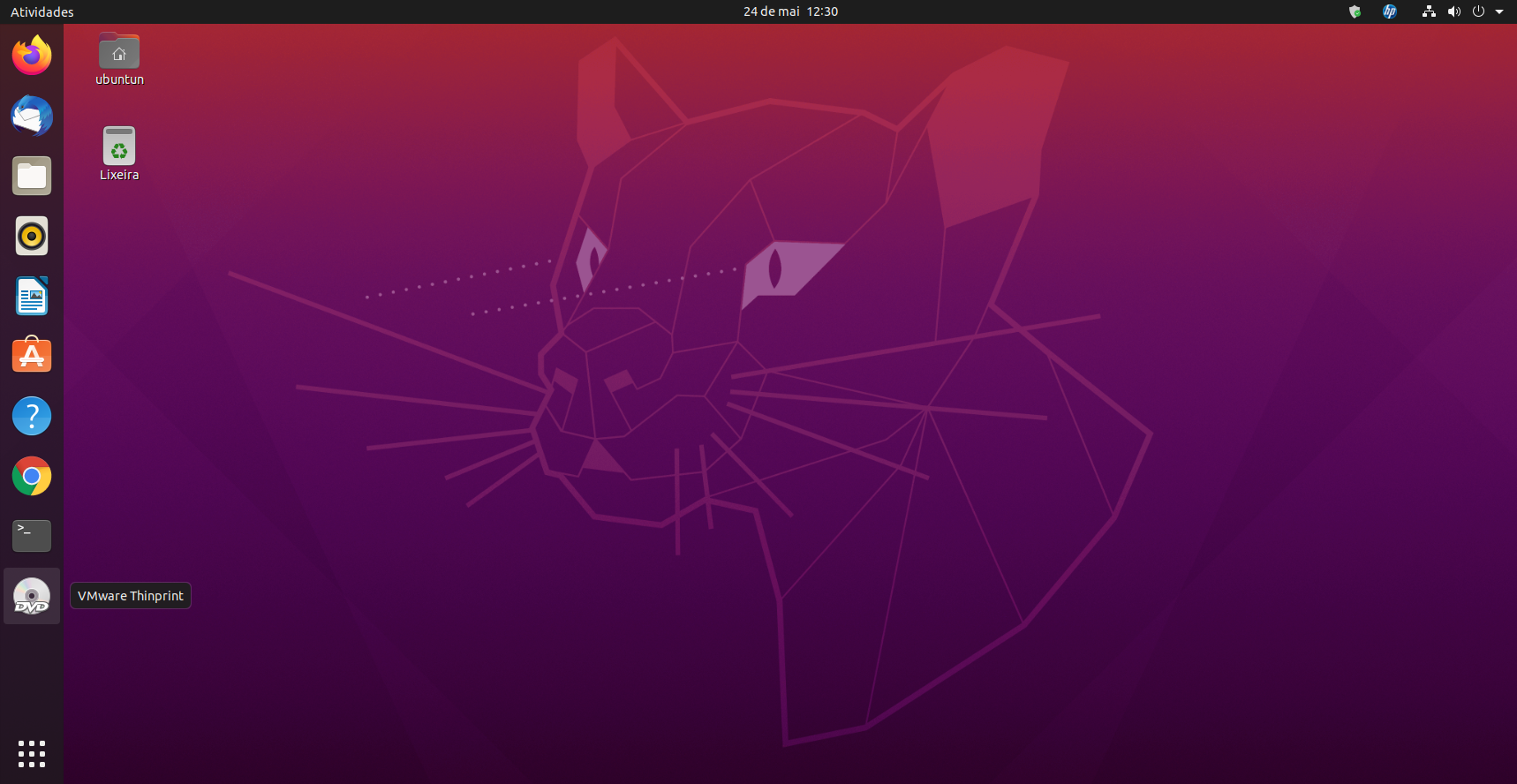
Task: Open the Terminal from dock
Action: point(32,536)
